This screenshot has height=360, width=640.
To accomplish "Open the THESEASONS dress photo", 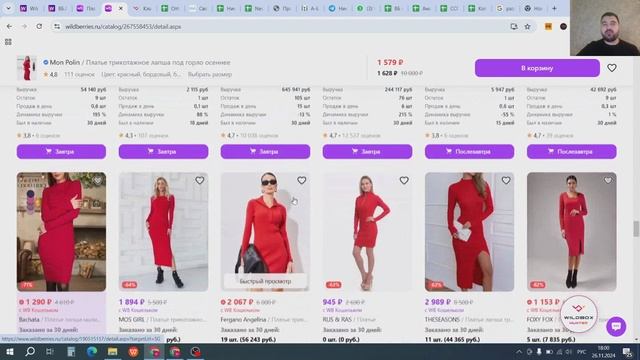I will click(469, 232).
